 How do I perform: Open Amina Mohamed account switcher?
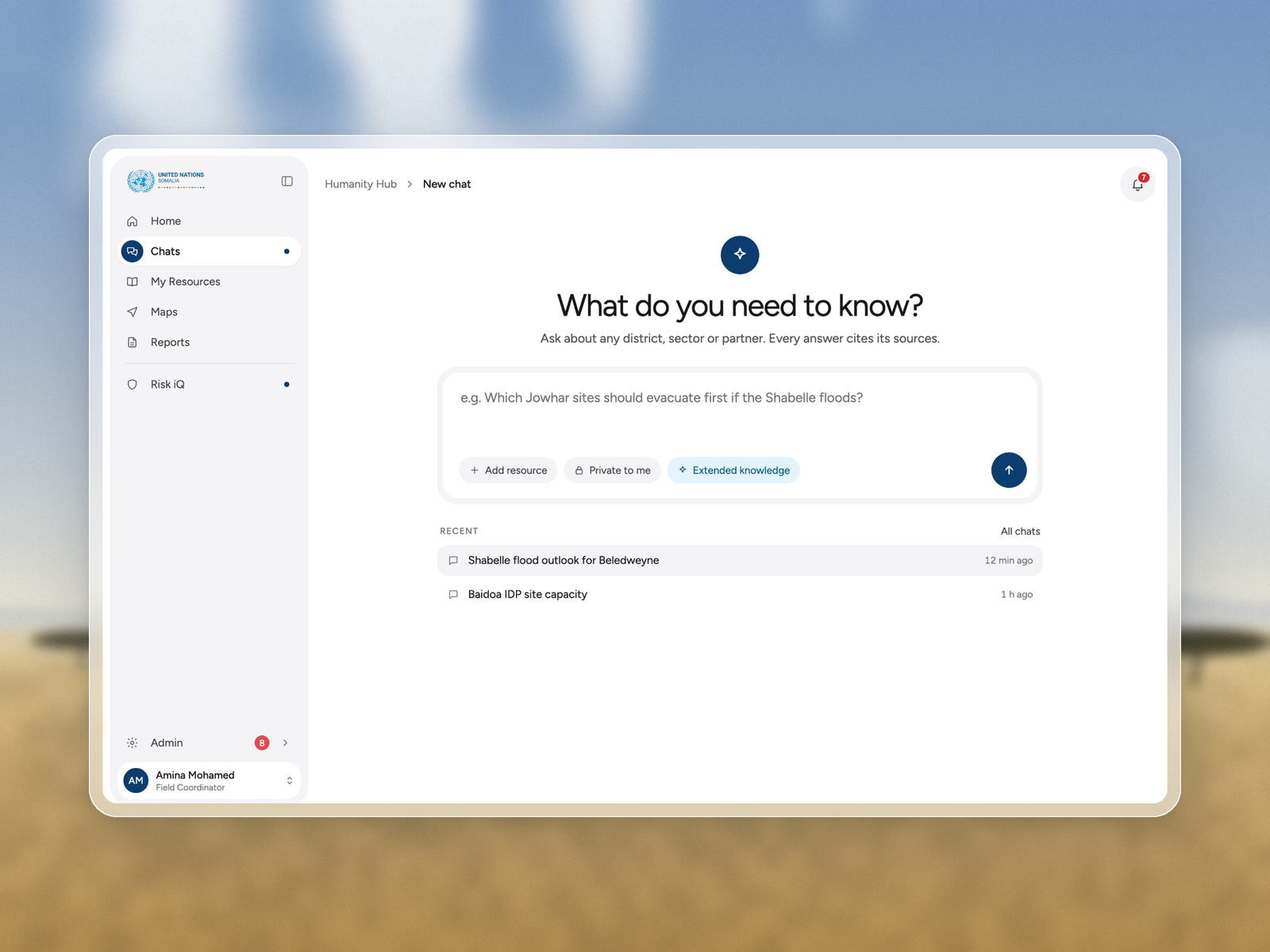pyautogui.click(x=210, y=781)
